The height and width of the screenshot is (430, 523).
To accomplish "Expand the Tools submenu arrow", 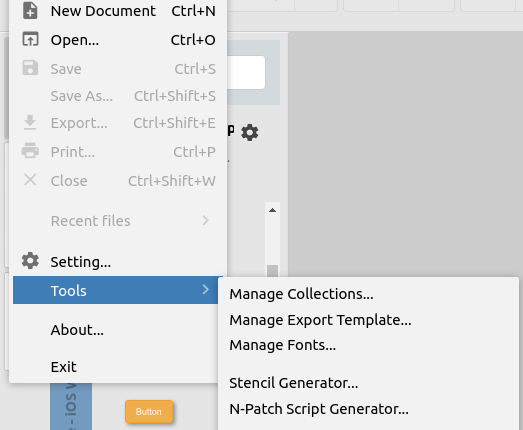I will [x=205, y=290].
